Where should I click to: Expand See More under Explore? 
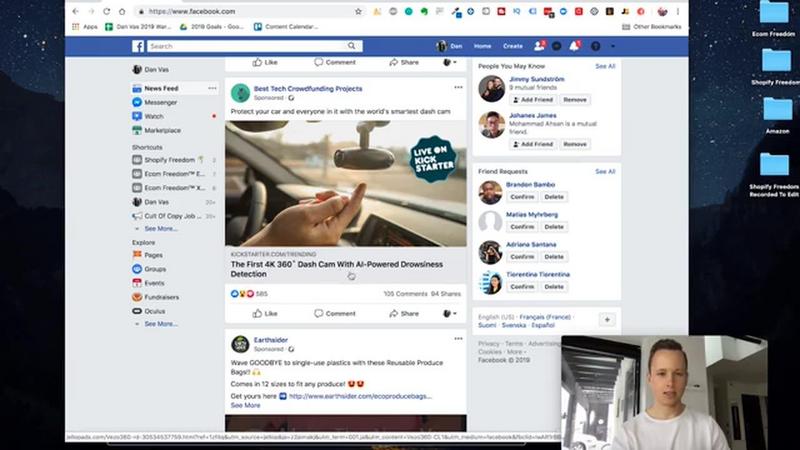click(161, 324)
